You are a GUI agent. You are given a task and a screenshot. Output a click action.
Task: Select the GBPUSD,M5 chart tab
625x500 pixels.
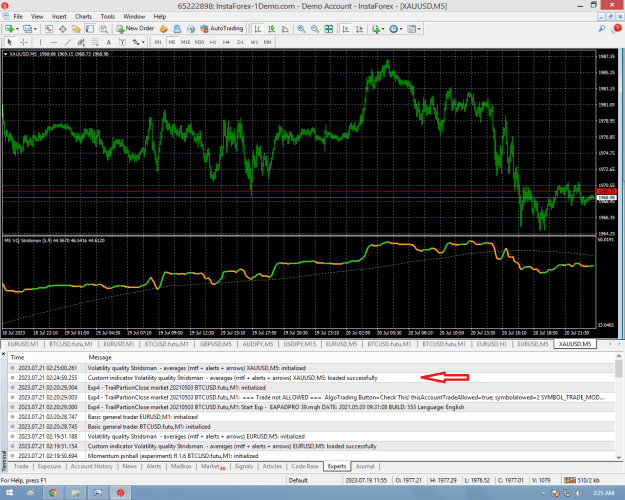pyautogui.click(x=216, y=344)
